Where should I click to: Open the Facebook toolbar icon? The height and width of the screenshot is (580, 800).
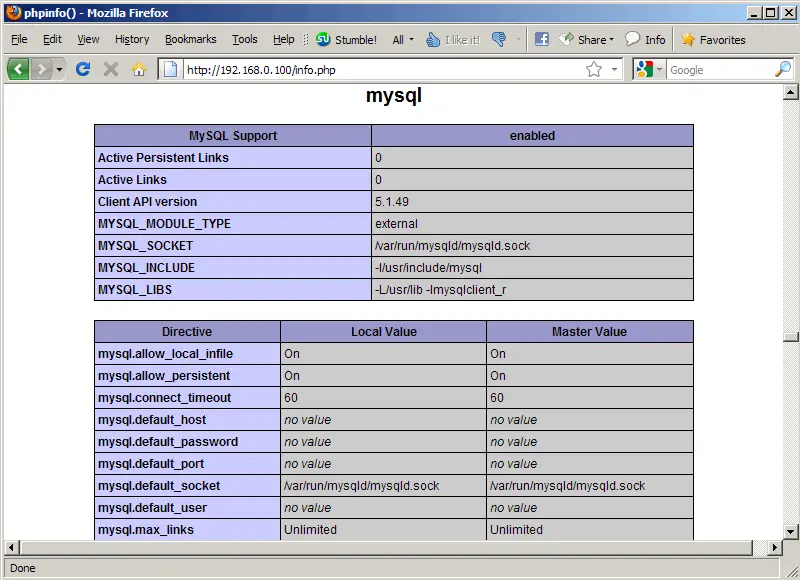pos(542,40)
